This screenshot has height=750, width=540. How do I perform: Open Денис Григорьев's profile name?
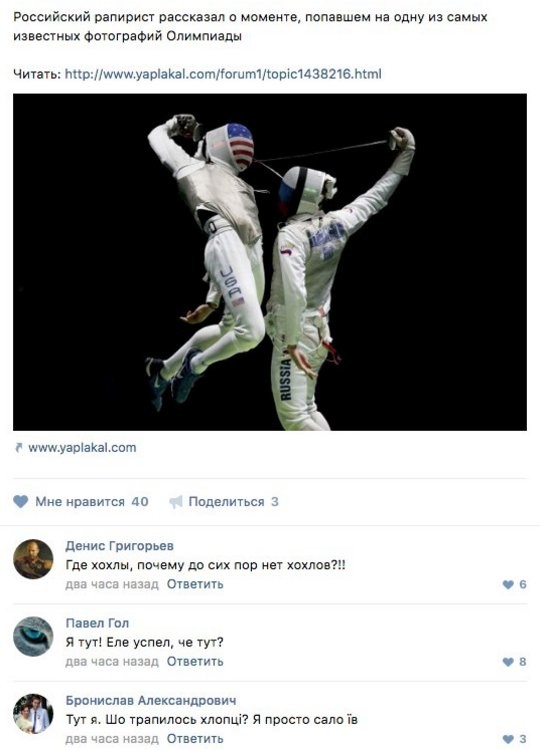(x=120, y=546)
